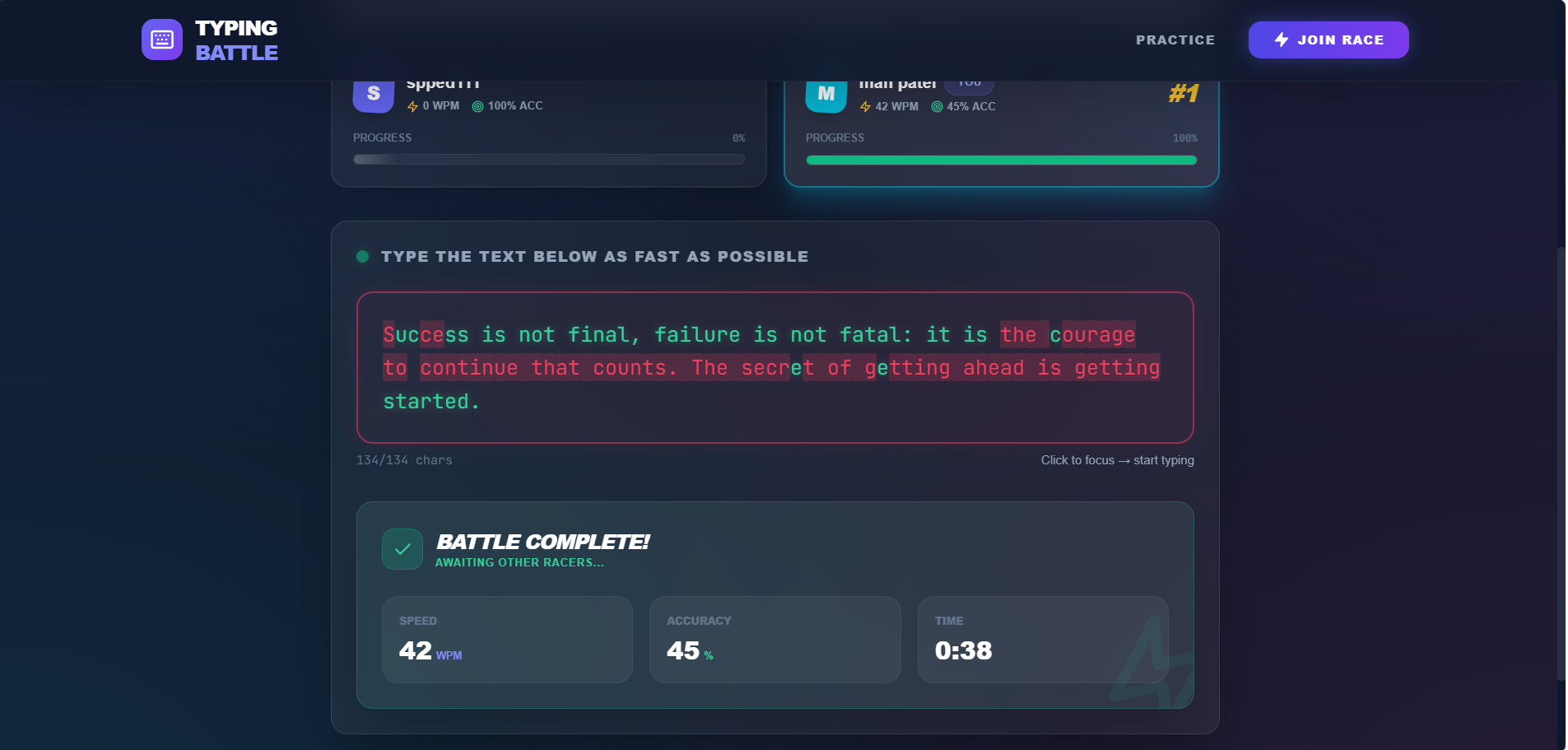Click the TYPING BATTLE brand title
This screenshot has width=1568, height=750.
pos(236,40)
